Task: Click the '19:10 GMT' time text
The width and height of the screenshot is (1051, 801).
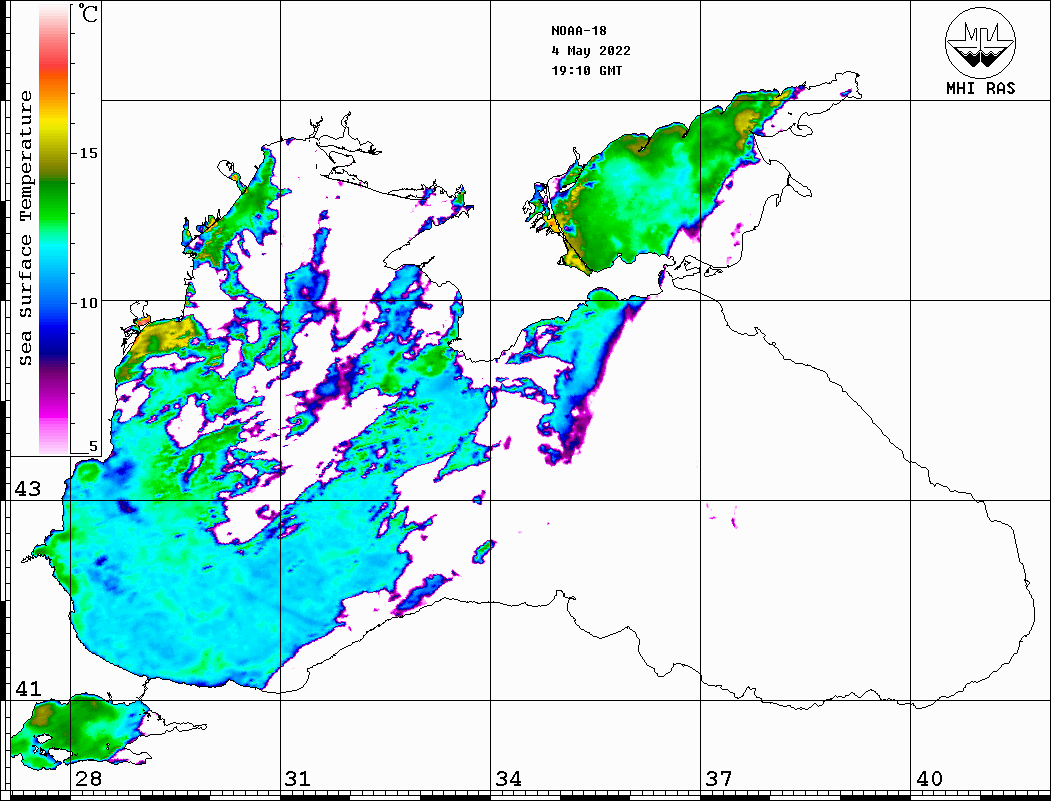Action: coord(586,70)
